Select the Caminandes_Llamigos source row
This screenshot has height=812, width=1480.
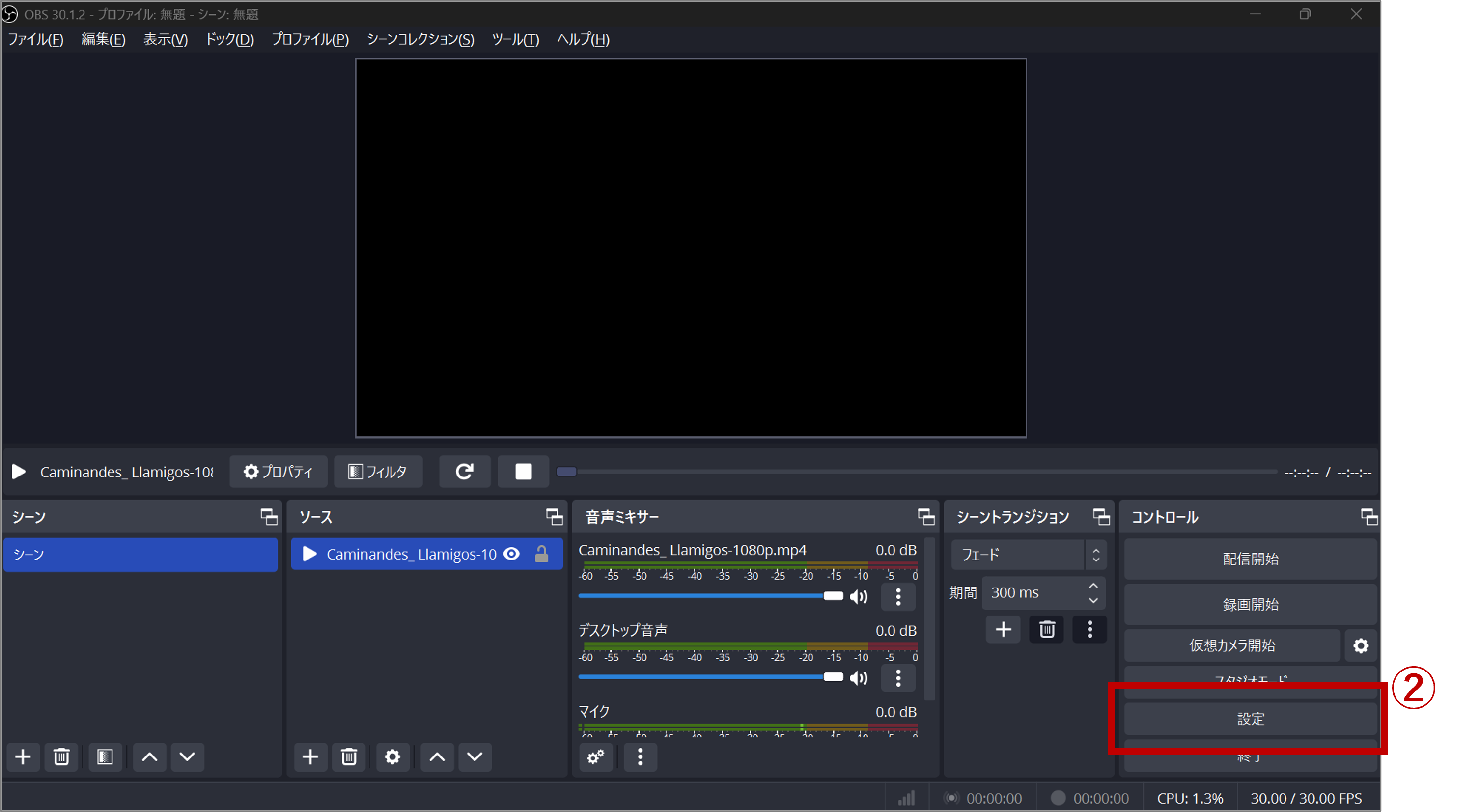[x=427, y=554]
